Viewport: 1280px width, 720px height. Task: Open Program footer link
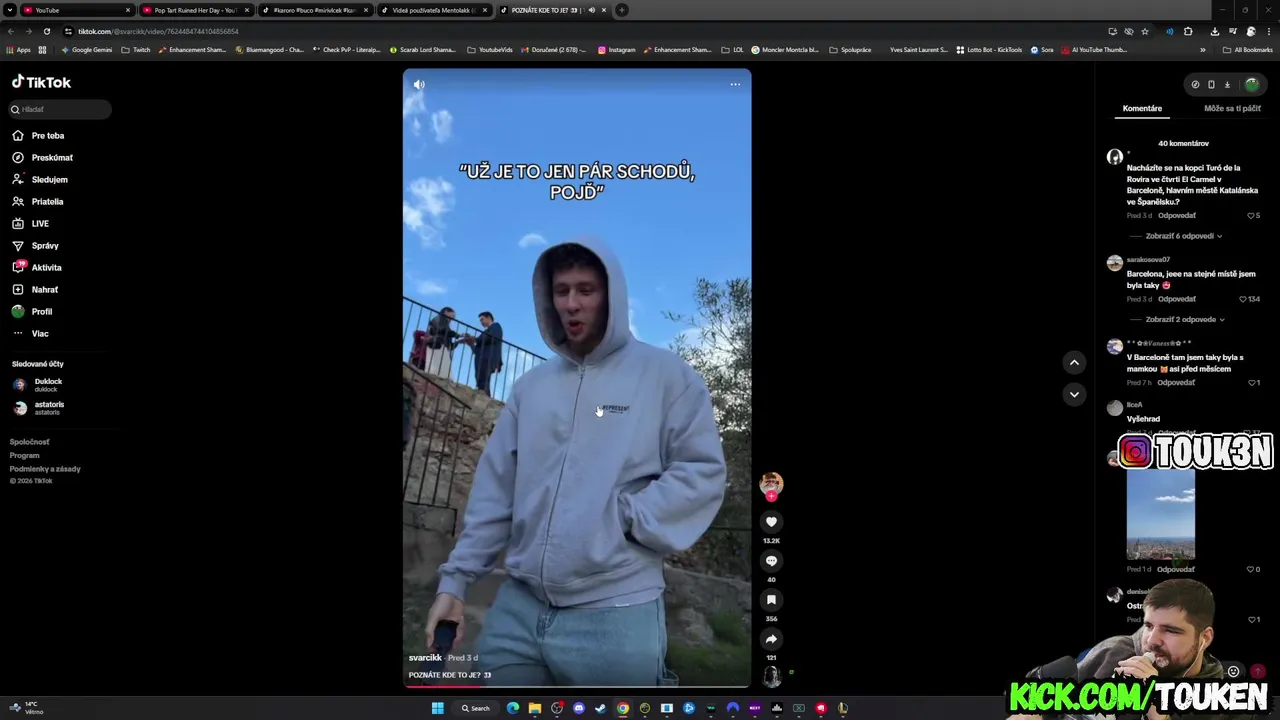[25, 456]
